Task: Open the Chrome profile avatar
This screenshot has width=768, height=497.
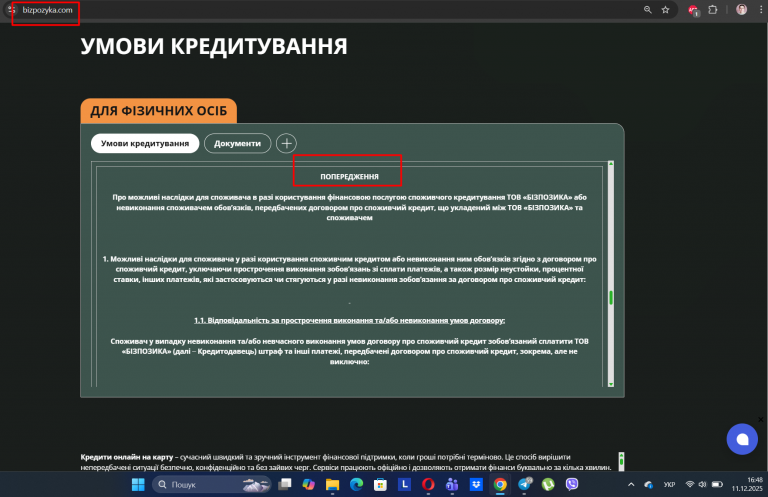Action: click(742, 10)
